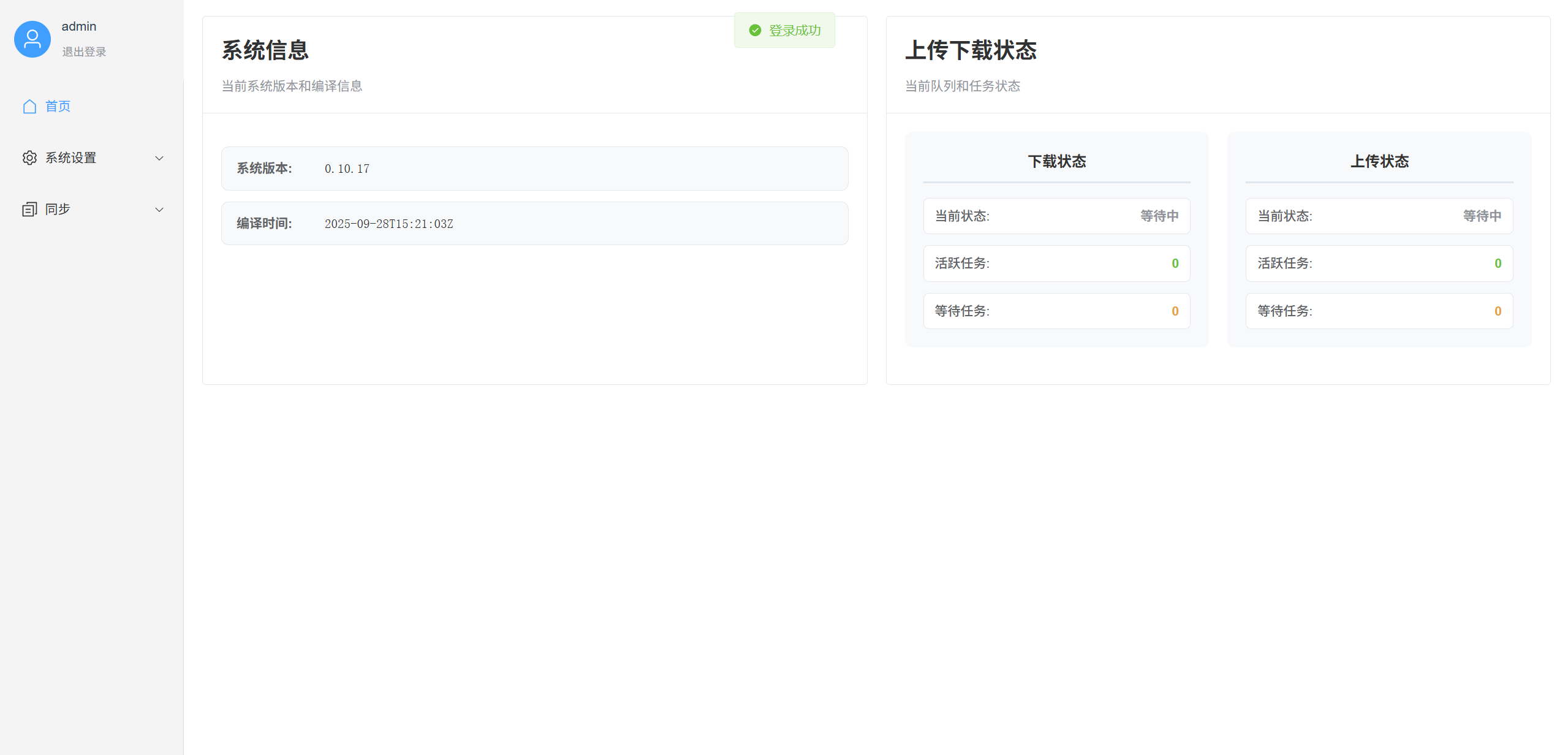This screenshot has width=1568, height=755.
Task: Click the green success check icon
Action: [755, 31]
